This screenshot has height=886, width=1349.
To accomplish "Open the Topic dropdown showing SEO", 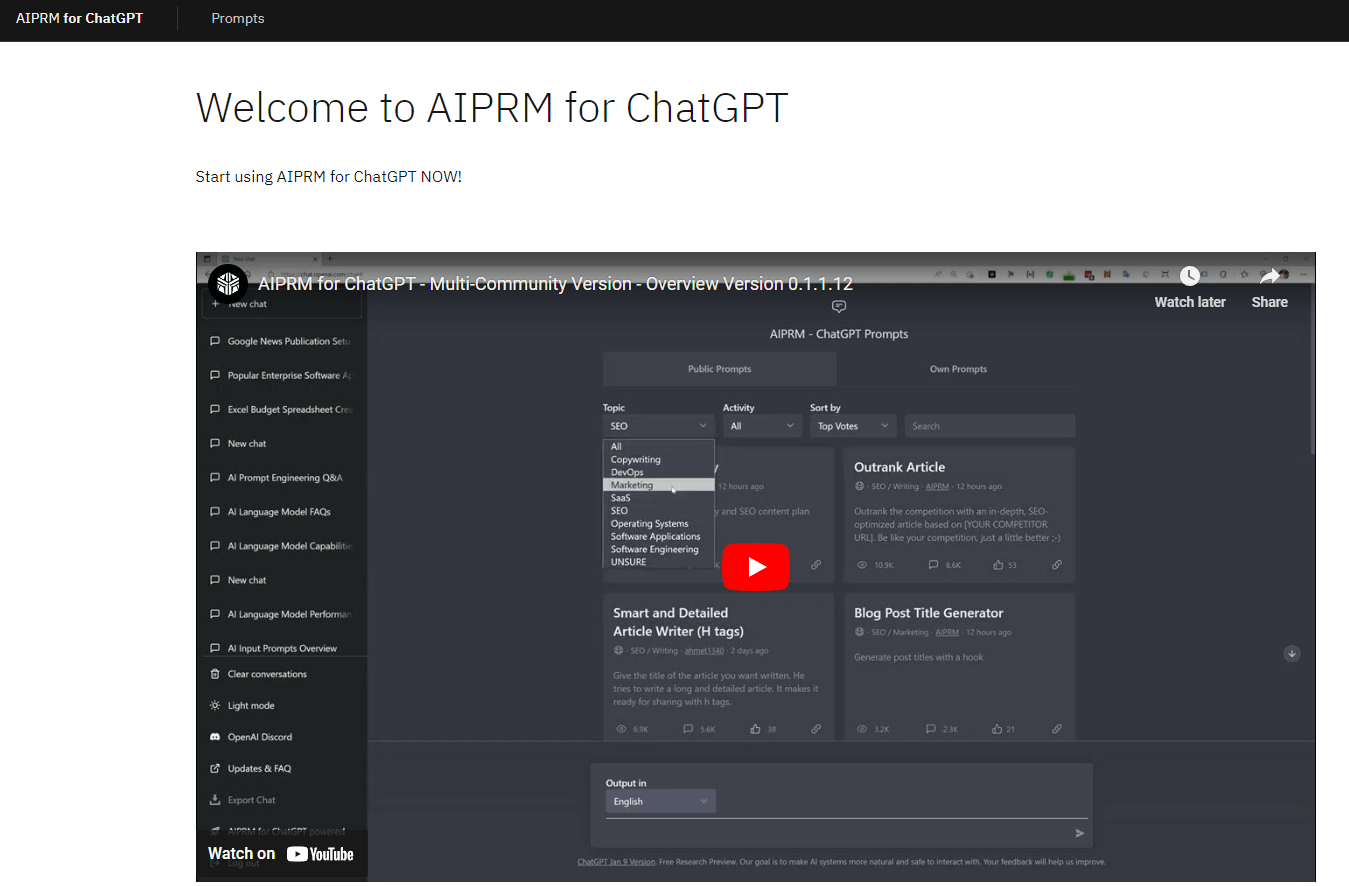I will click(x=658, y=426).
